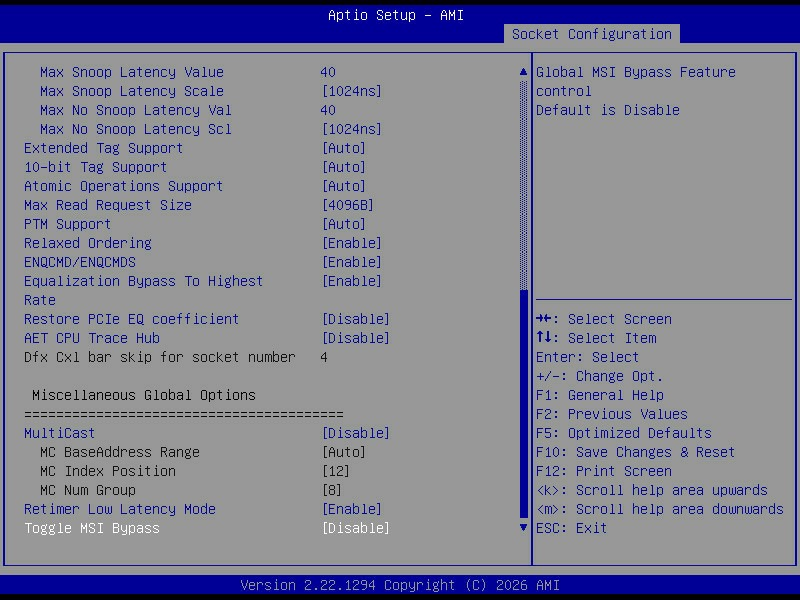This screenshot has height=600, width=800.
Task: Open Max Snoop Latency Scale [1024ns] option
Action: tap(352, 91)
